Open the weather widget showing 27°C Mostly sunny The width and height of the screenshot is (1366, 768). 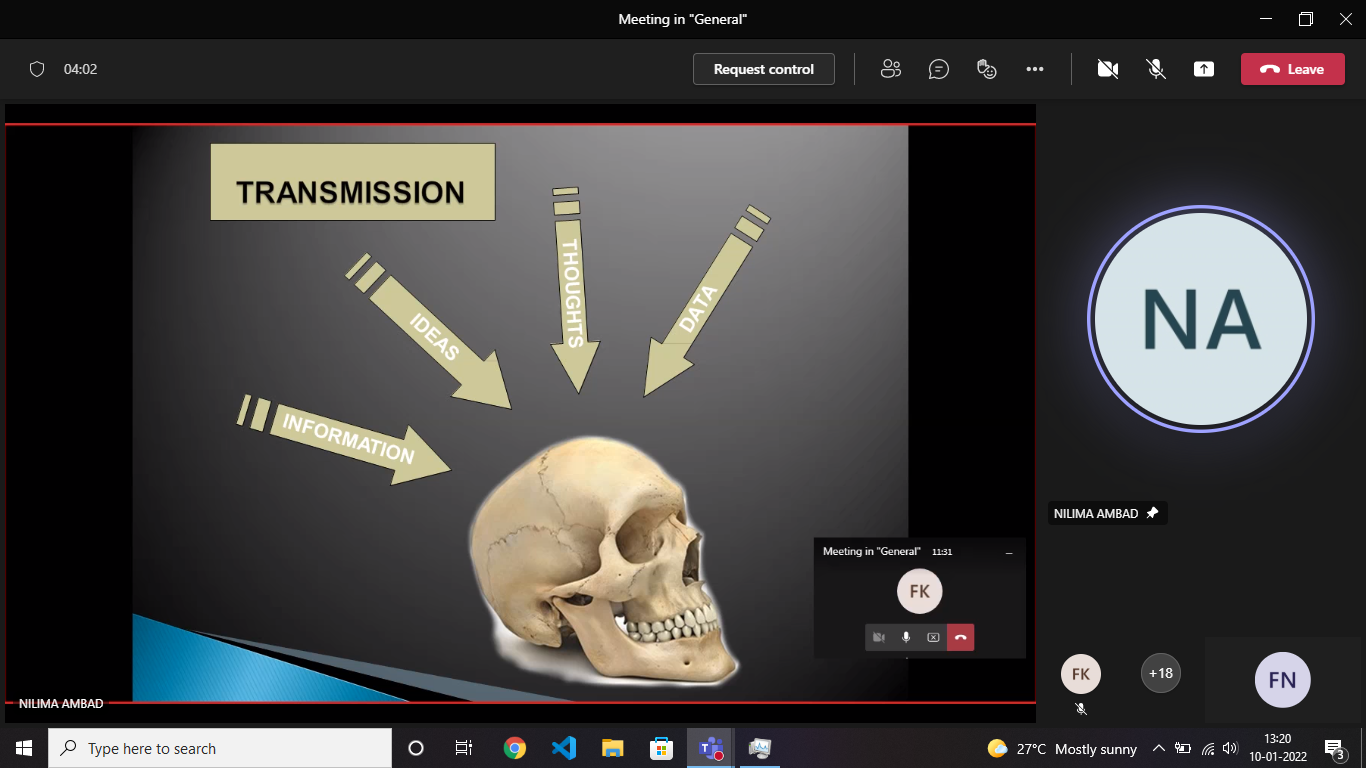[x=1062, y=748]
